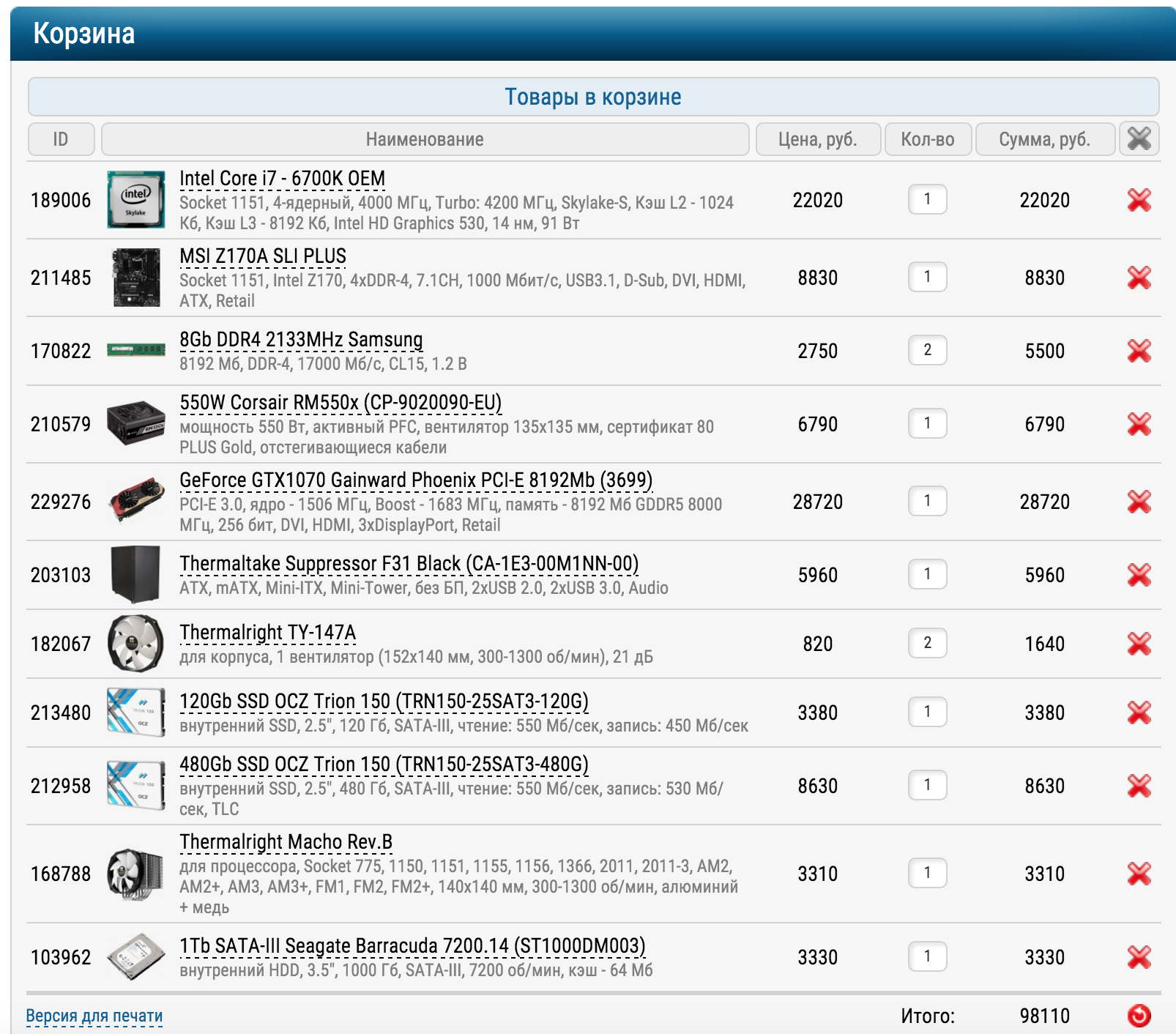Screen dimensions: 1176x1034
Task: Click the Кол-во column header
Action: [928, 139]
